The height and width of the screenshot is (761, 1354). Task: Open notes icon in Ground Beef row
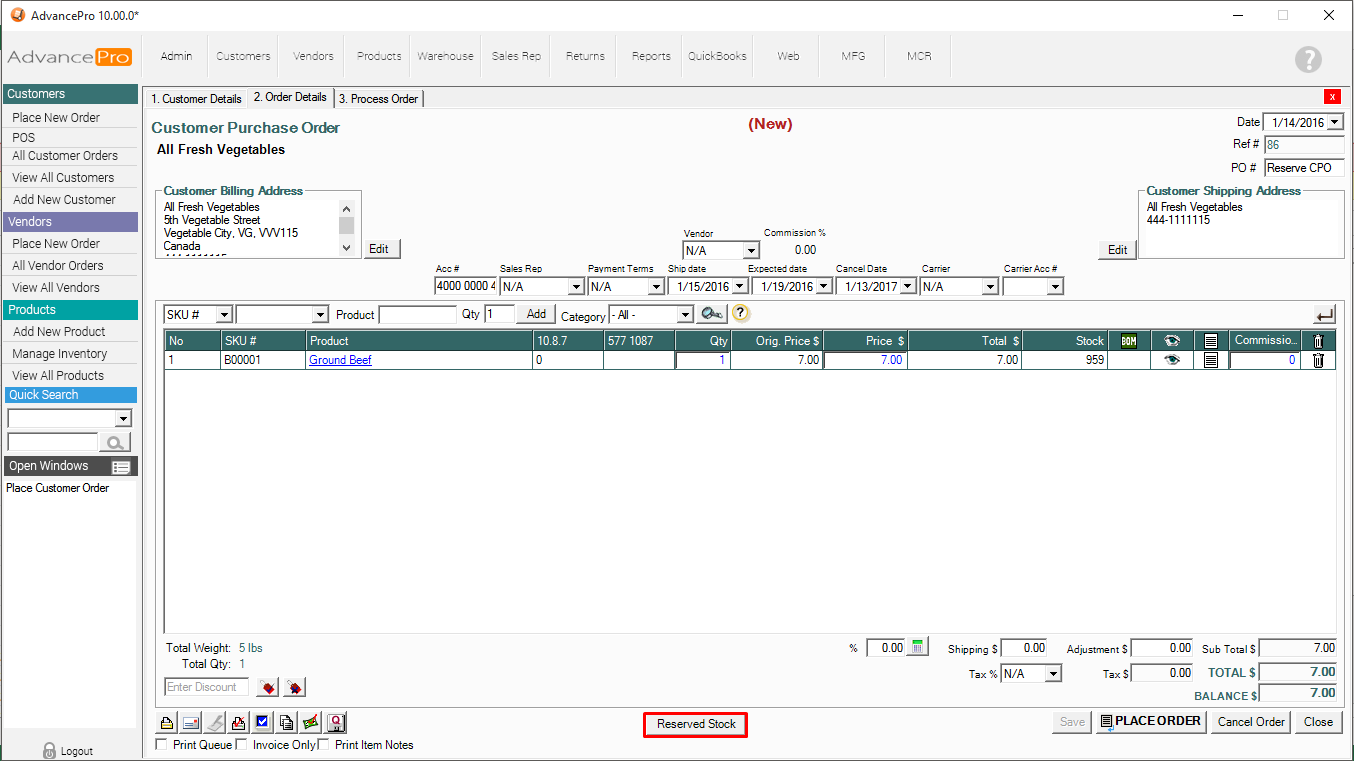[1211, 360]
